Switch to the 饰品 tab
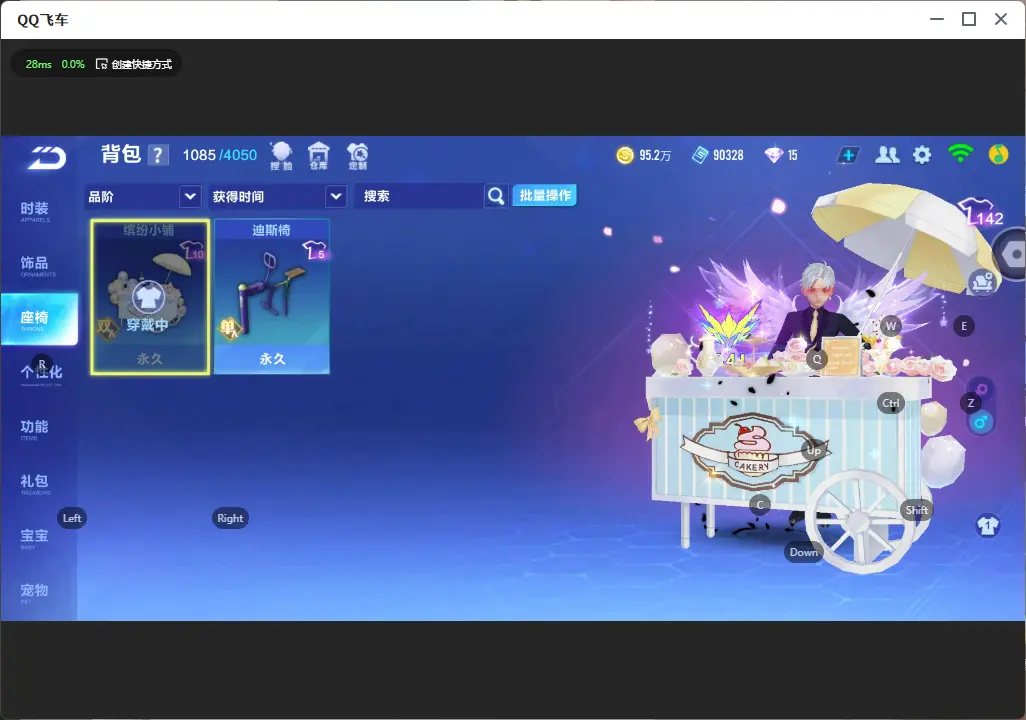 (x=35, y=264)
